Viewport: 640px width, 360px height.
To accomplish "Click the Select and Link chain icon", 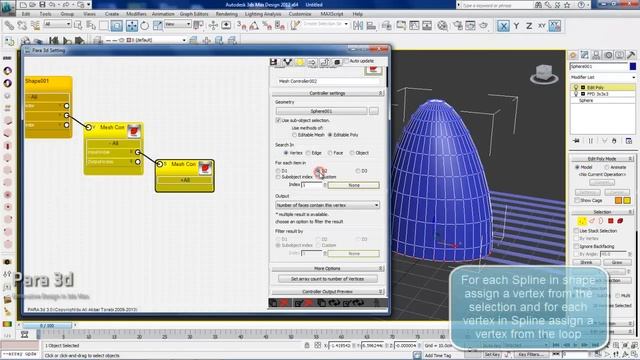I will (9, 26).
